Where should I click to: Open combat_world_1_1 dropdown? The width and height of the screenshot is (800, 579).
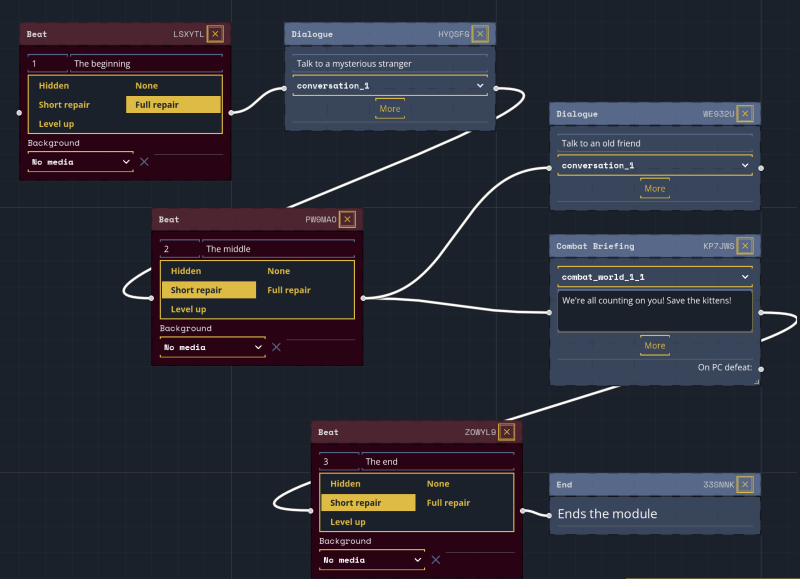[x=655, y=276]
